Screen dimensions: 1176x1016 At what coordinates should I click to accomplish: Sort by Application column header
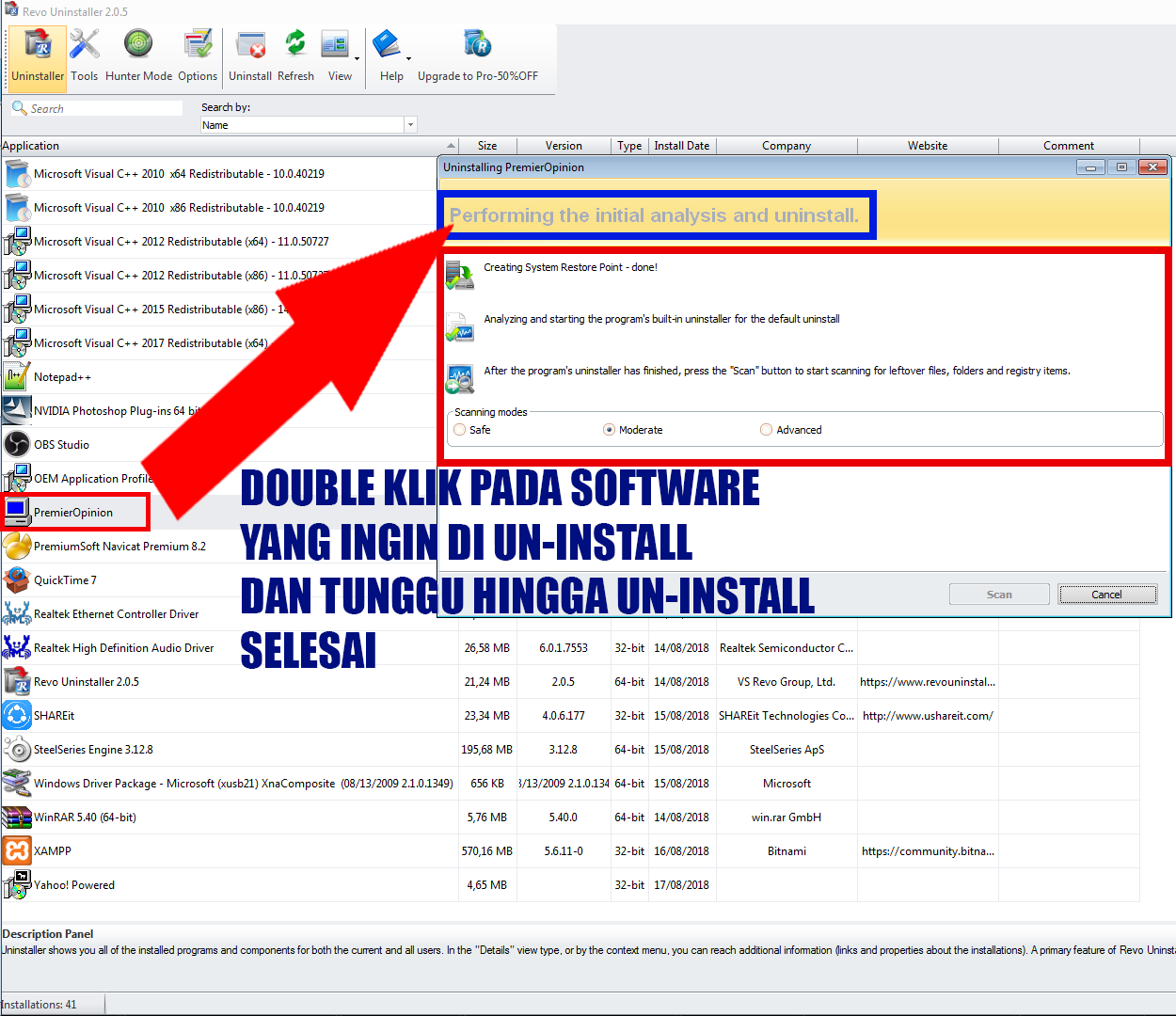coord(229,146)
